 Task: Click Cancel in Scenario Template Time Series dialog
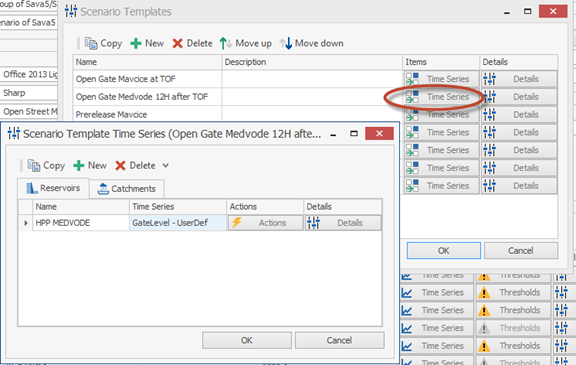point(339,340)
